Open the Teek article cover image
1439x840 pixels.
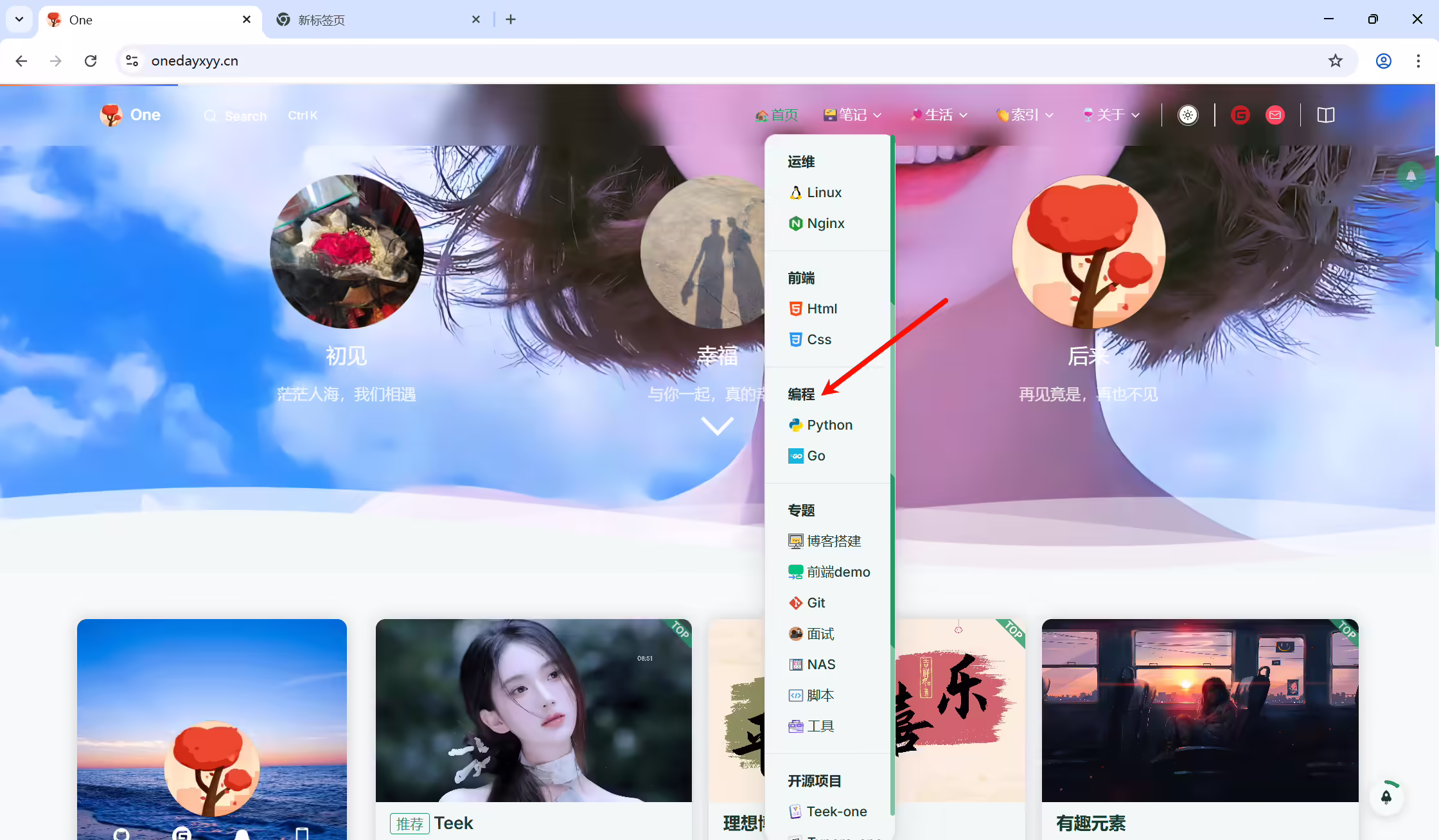click(x=534, y=710)
